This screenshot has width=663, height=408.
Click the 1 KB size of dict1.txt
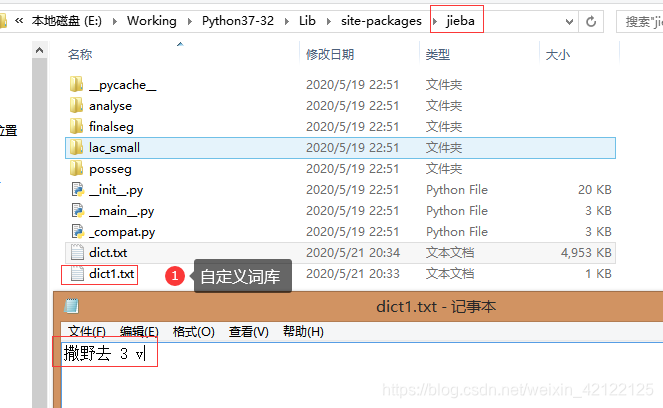[598, 274]
